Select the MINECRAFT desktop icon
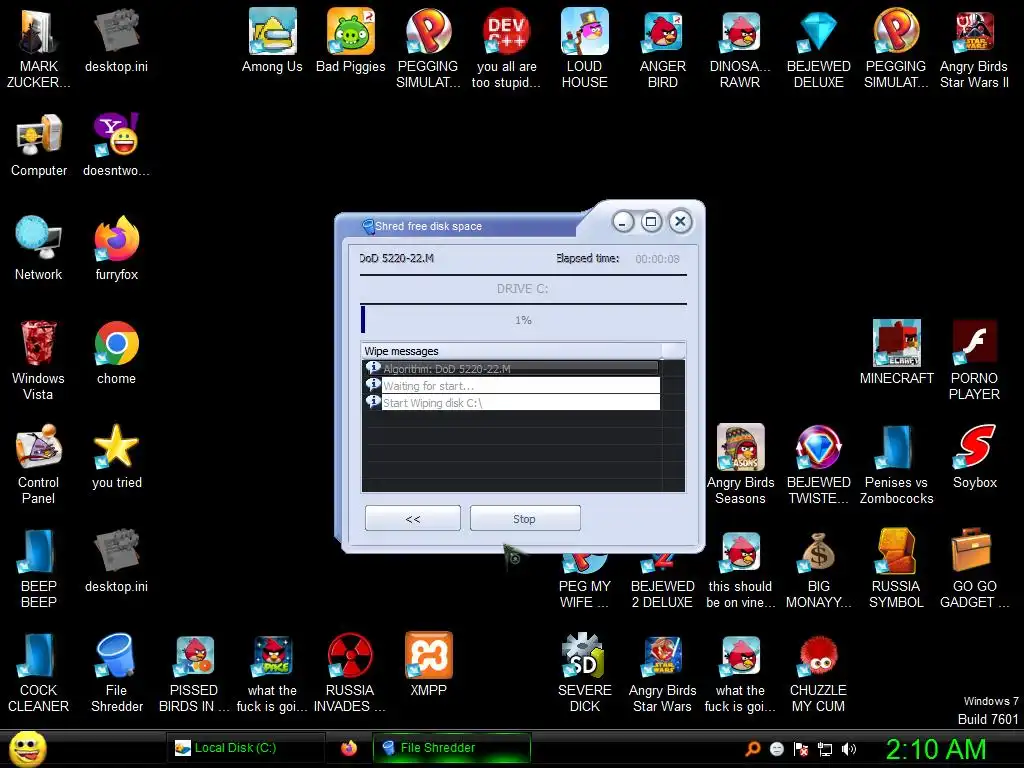1024x768 pixels. point(897,353)
